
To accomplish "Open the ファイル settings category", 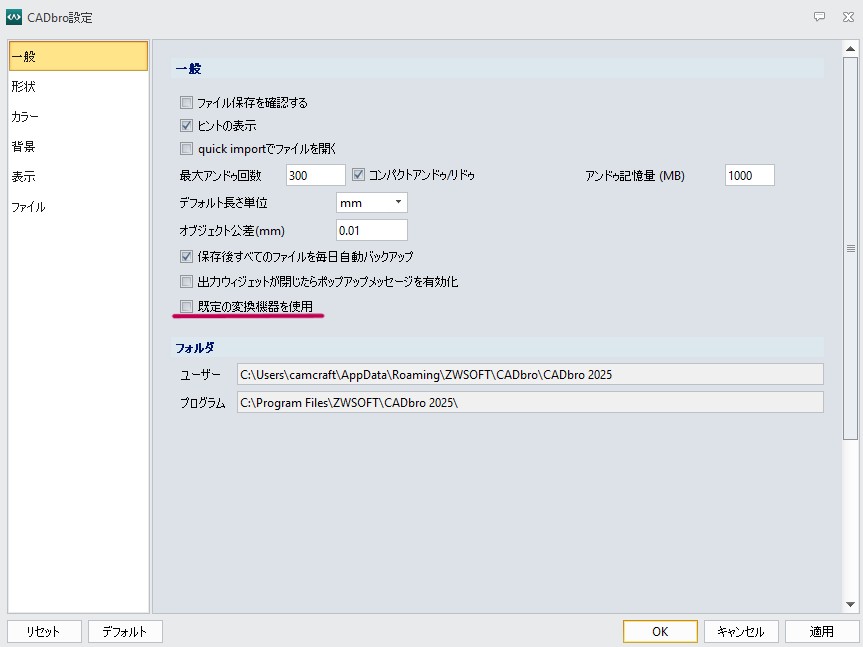I will click(78, 207).
